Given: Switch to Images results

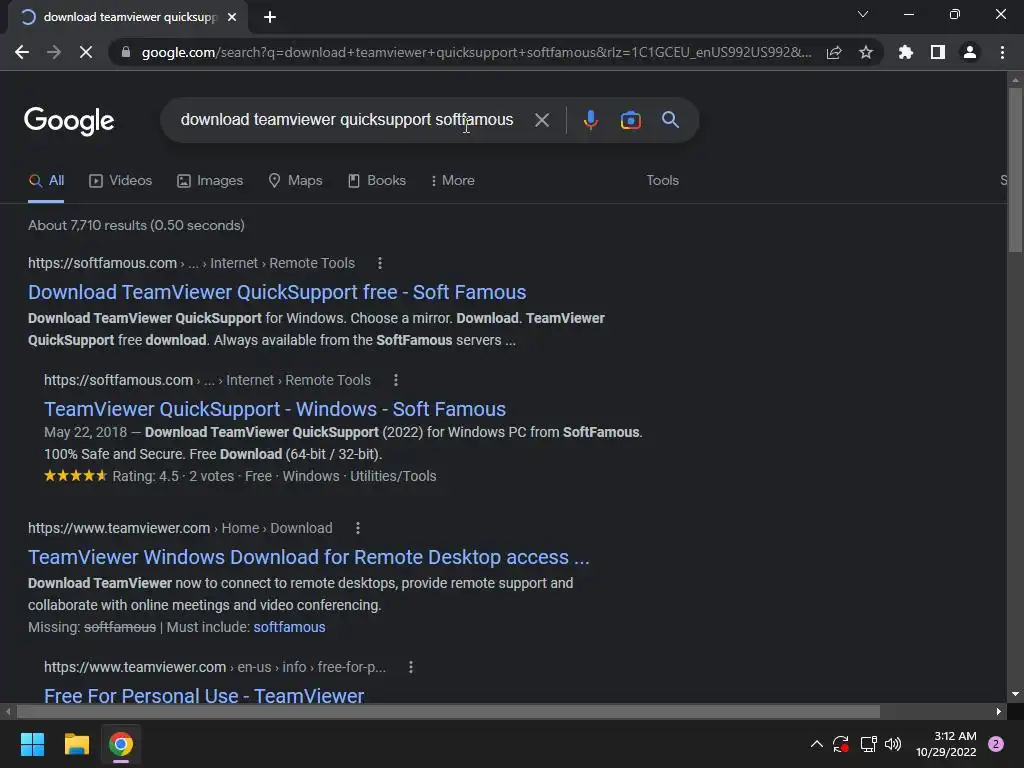Looking at the screenshot, I should point(210,180).
